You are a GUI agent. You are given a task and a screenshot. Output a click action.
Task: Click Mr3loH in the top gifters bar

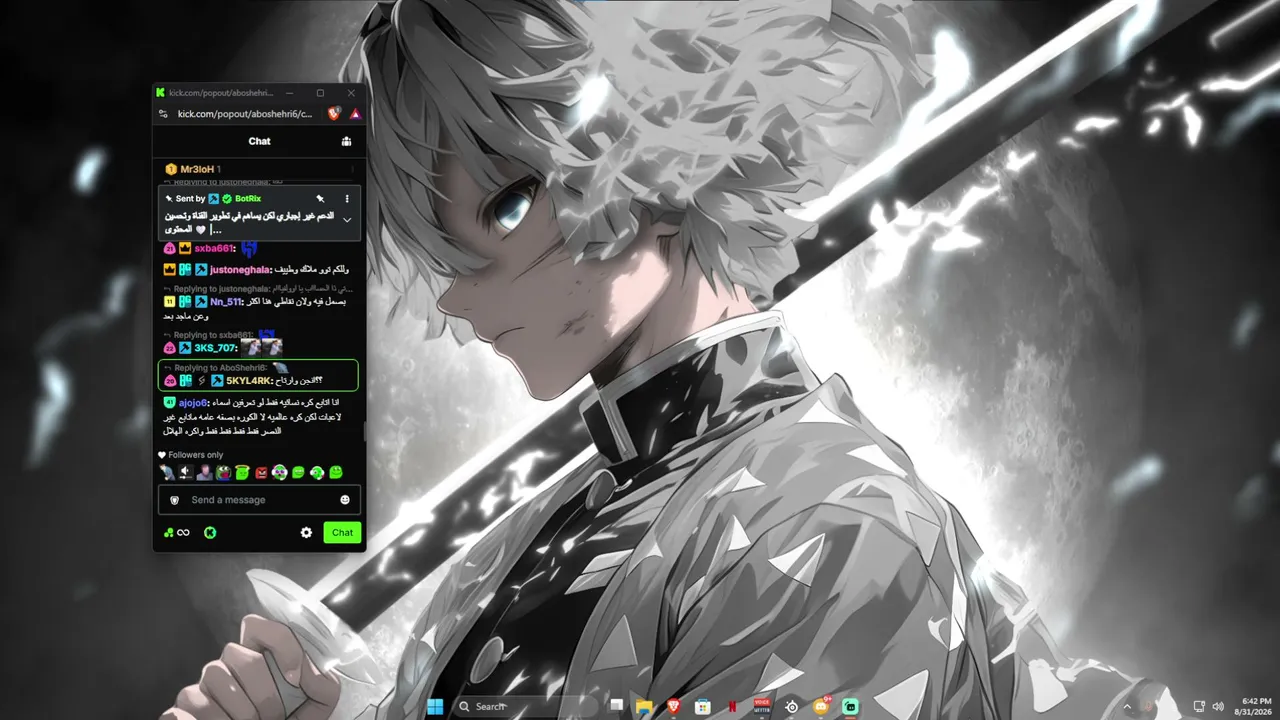(198, 169)
